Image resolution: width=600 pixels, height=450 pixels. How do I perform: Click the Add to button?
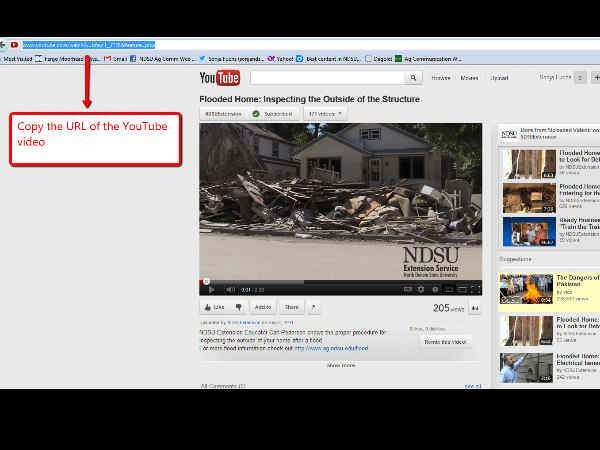coord(263,307)
